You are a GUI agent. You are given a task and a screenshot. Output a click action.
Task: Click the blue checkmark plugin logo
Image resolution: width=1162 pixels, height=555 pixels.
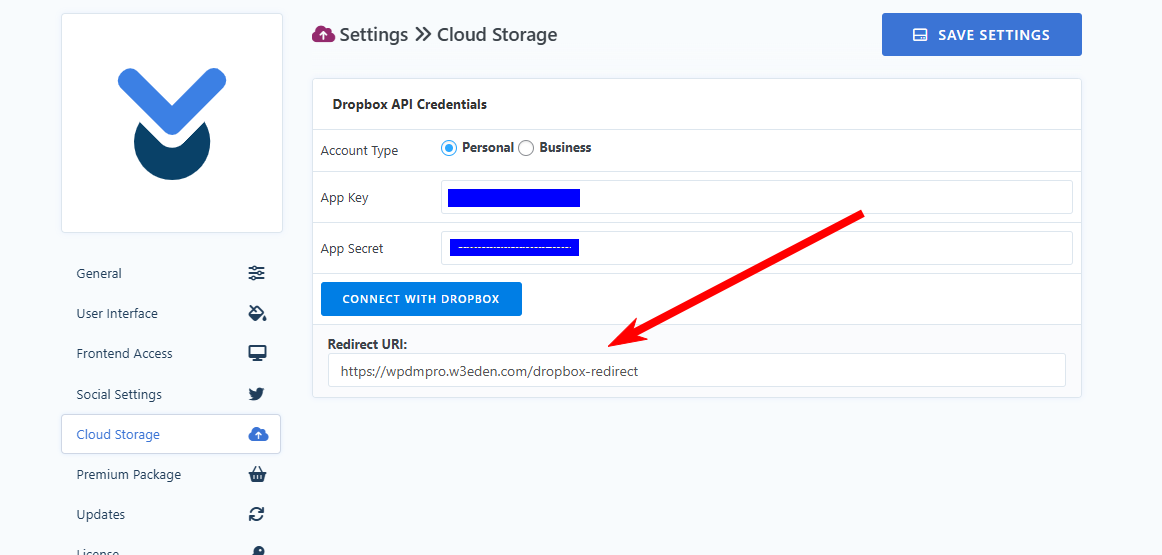coord(172,123)
